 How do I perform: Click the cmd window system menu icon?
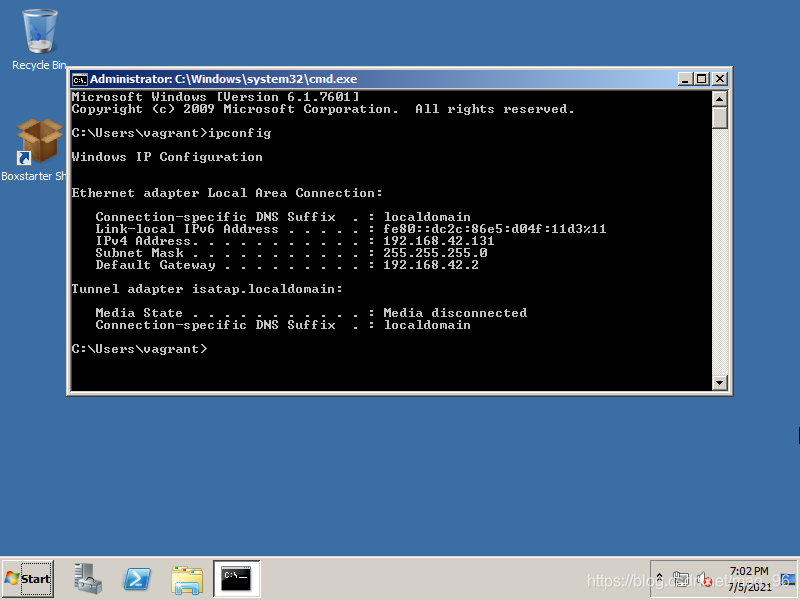tap(79, 80)
